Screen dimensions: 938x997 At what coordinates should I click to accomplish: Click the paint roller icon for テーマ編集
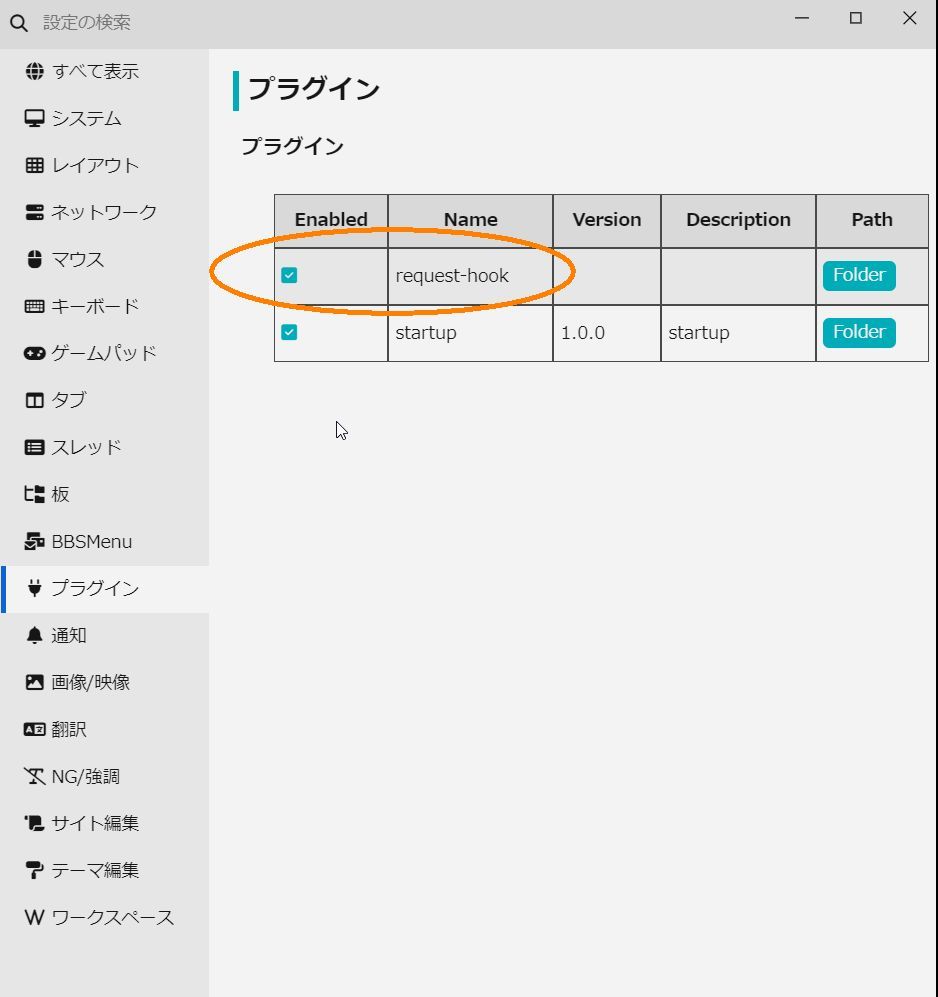coord(34,870)
